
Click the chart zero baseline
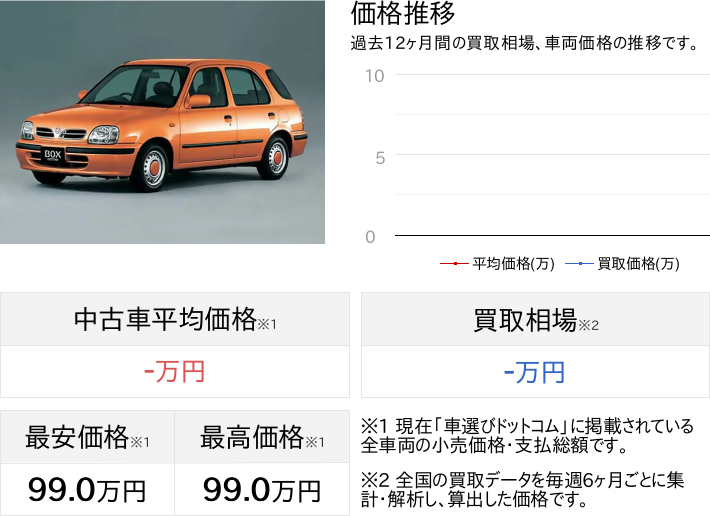pyautogui.click(x=552, y=235)
